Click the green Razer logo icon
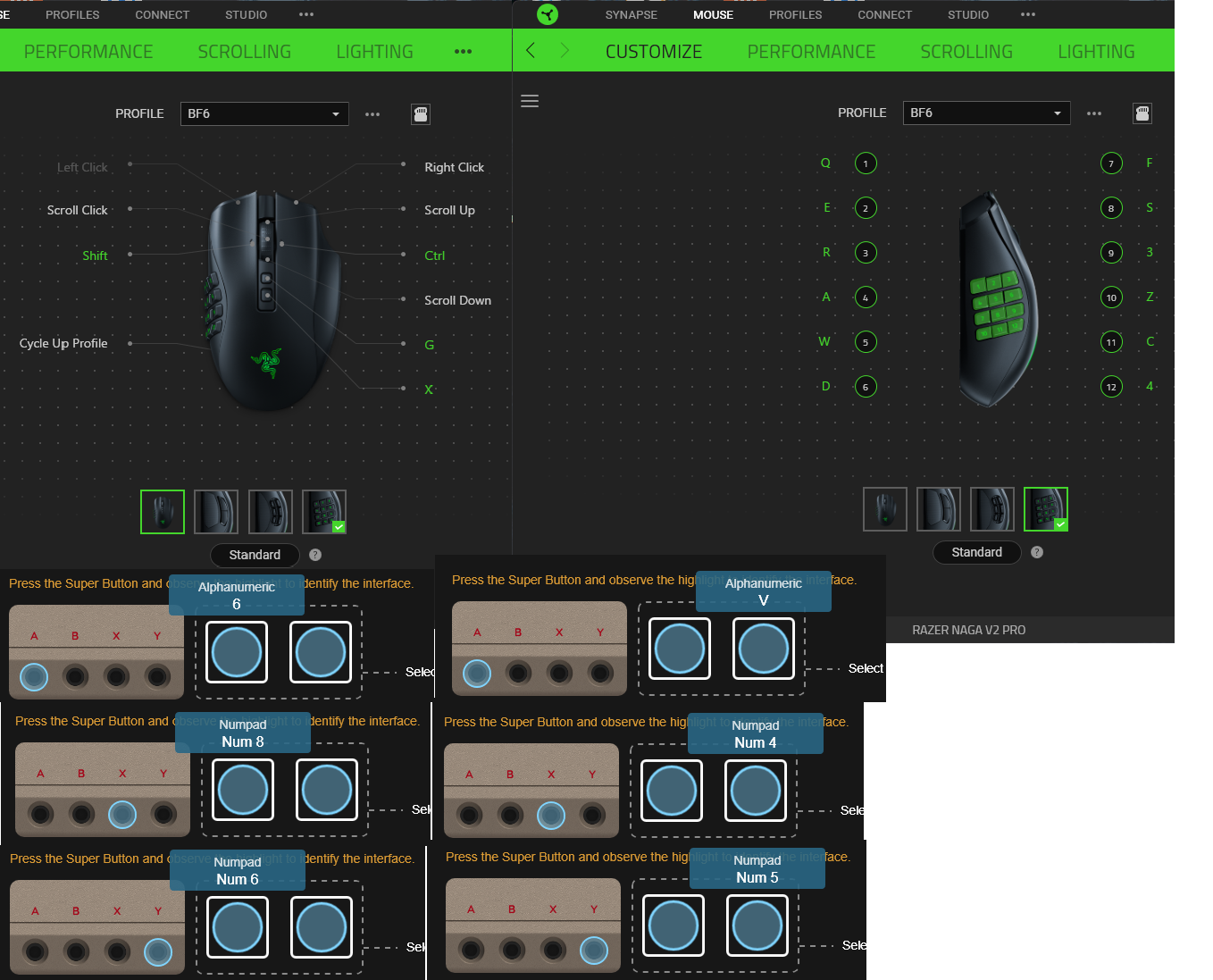The width and height of the screenshot is (1213, 980). (x=548, y=14)
